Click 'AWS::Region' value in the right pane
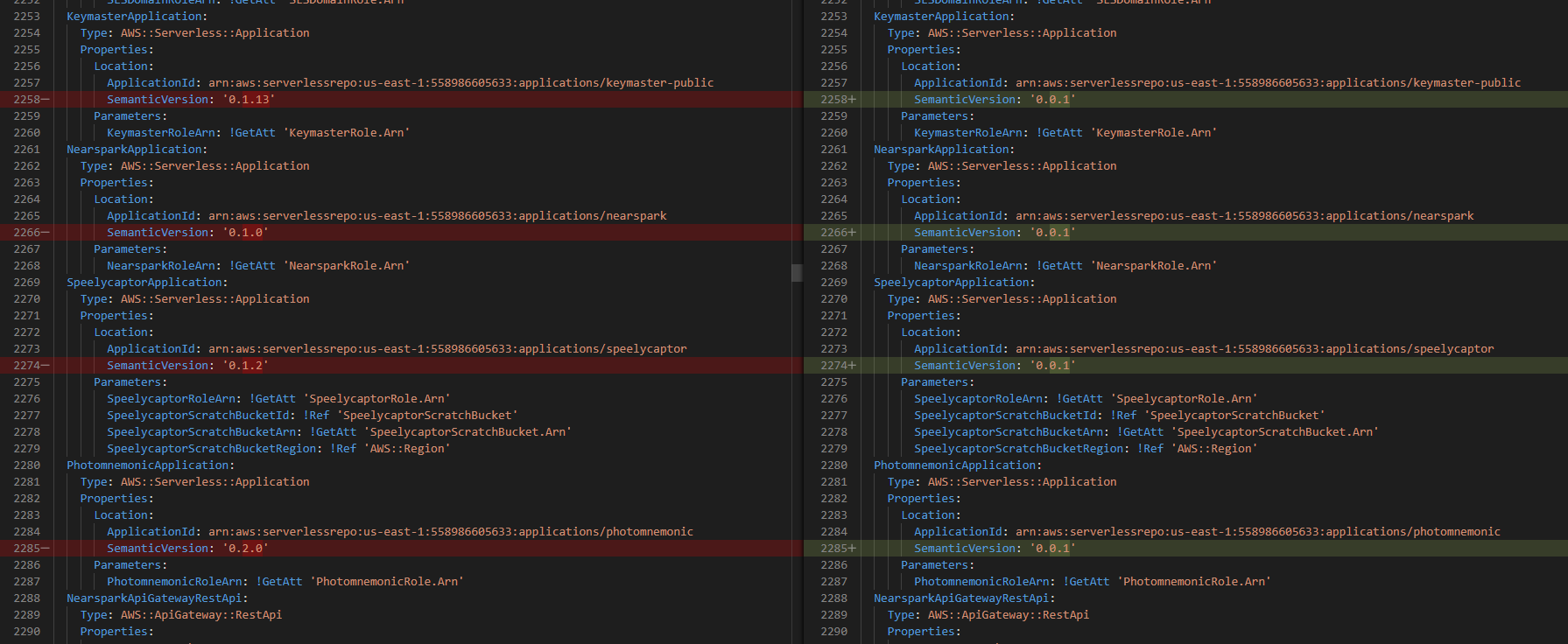The height and width of the screenshot is (644, 1568). click(1214, 449)
